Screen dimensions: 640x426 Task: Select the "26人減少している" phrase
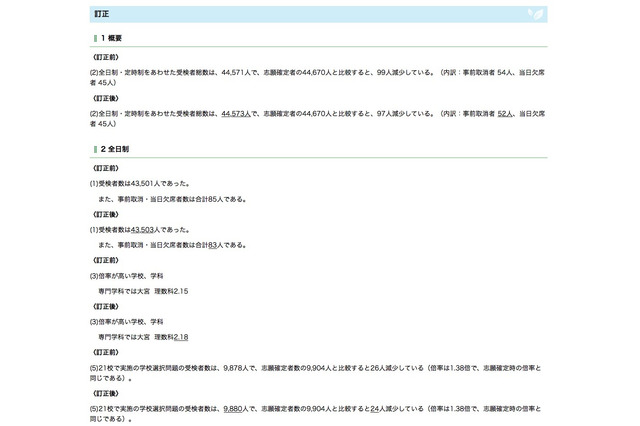click(x=397, y=368)
